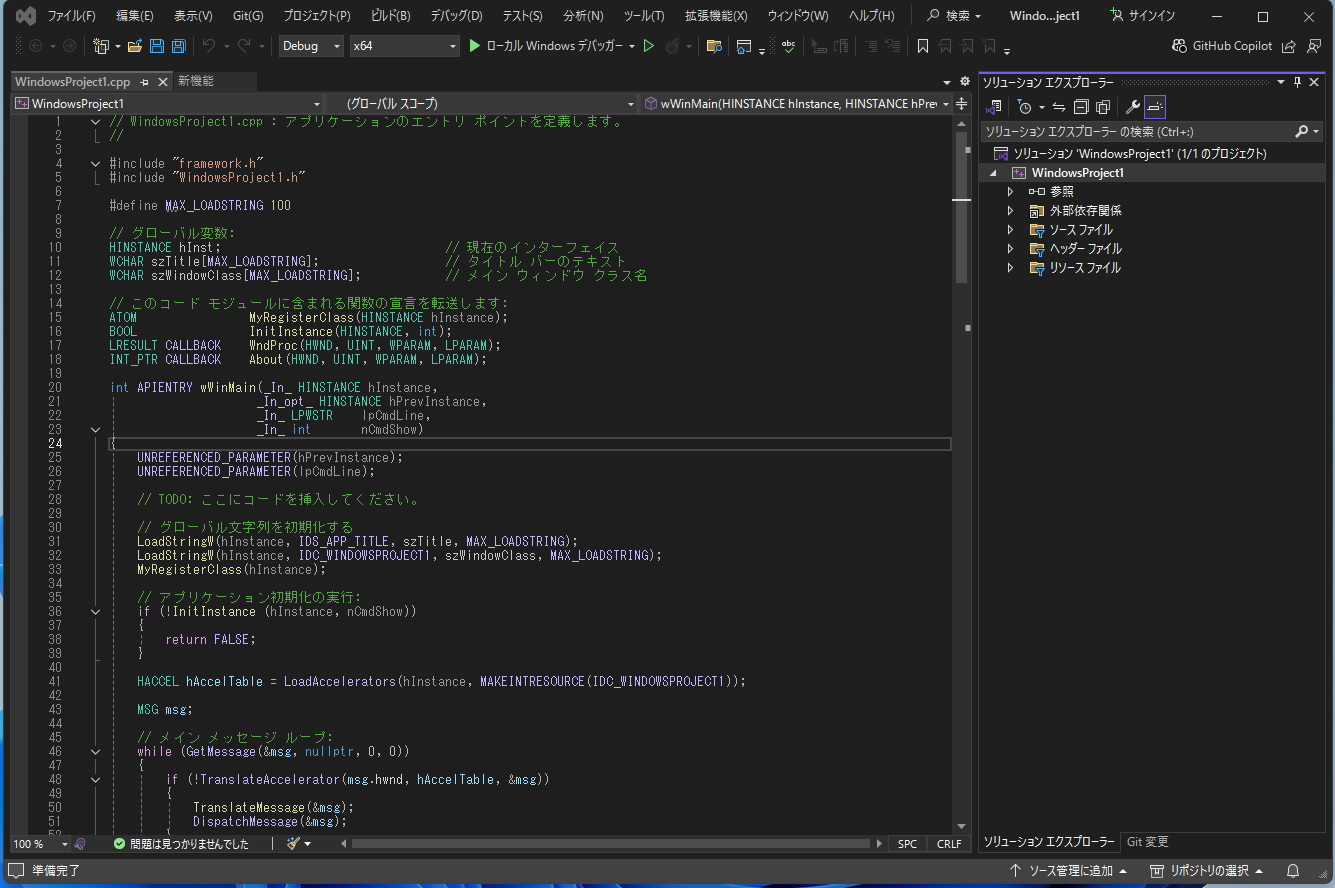This screenshot has height=888, width=1335.
Task: Click the Visual Studio logo icon
Action: (x=25, y=16)
